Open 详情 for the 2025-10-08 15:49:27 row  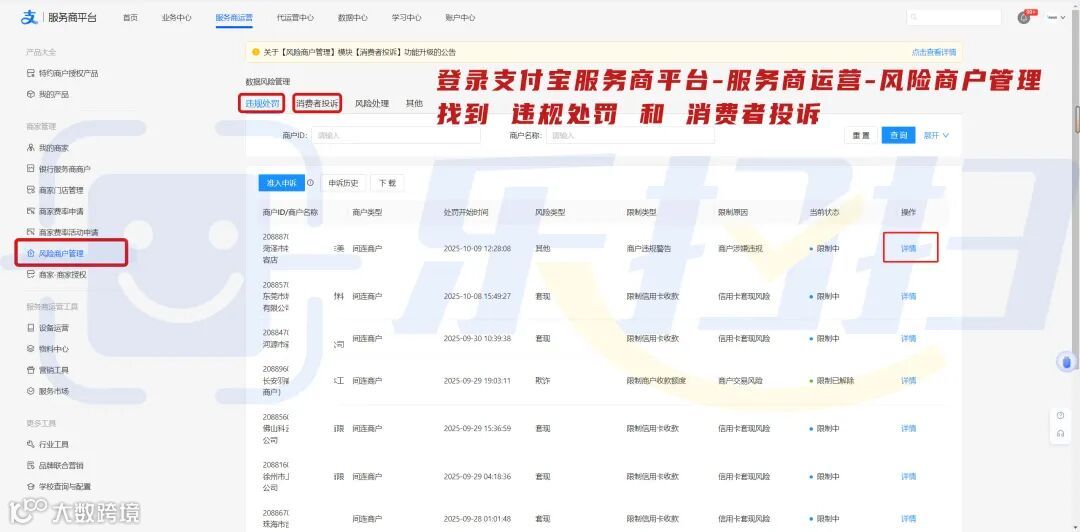pos(908,296)
